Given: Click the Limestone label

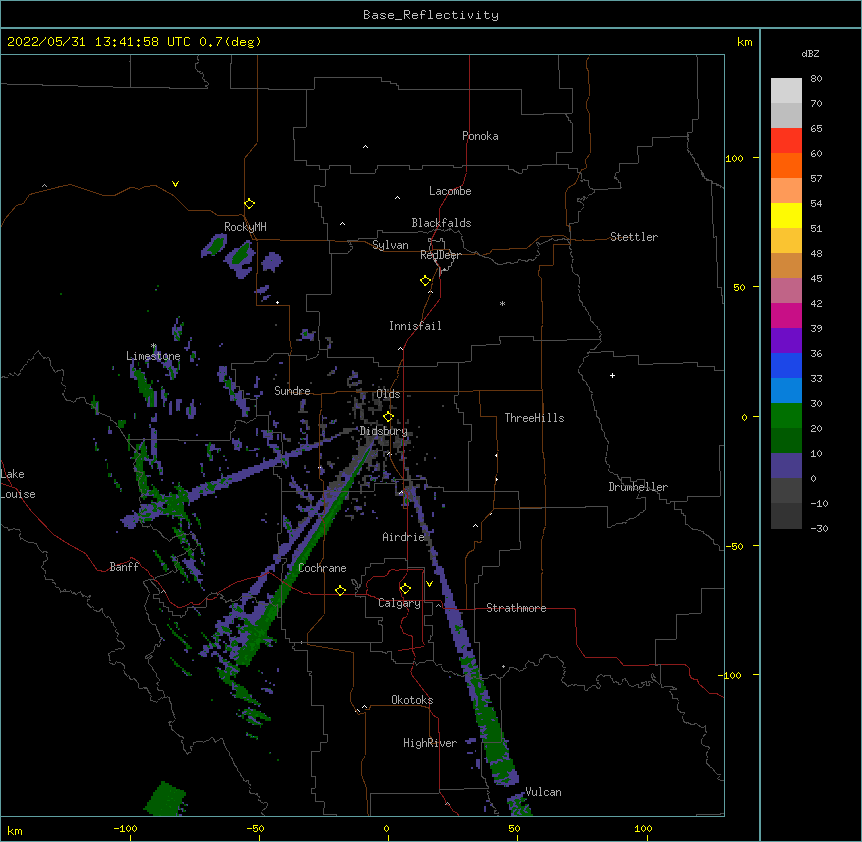Looking at the screenshot, I should [x=153, y=356].
